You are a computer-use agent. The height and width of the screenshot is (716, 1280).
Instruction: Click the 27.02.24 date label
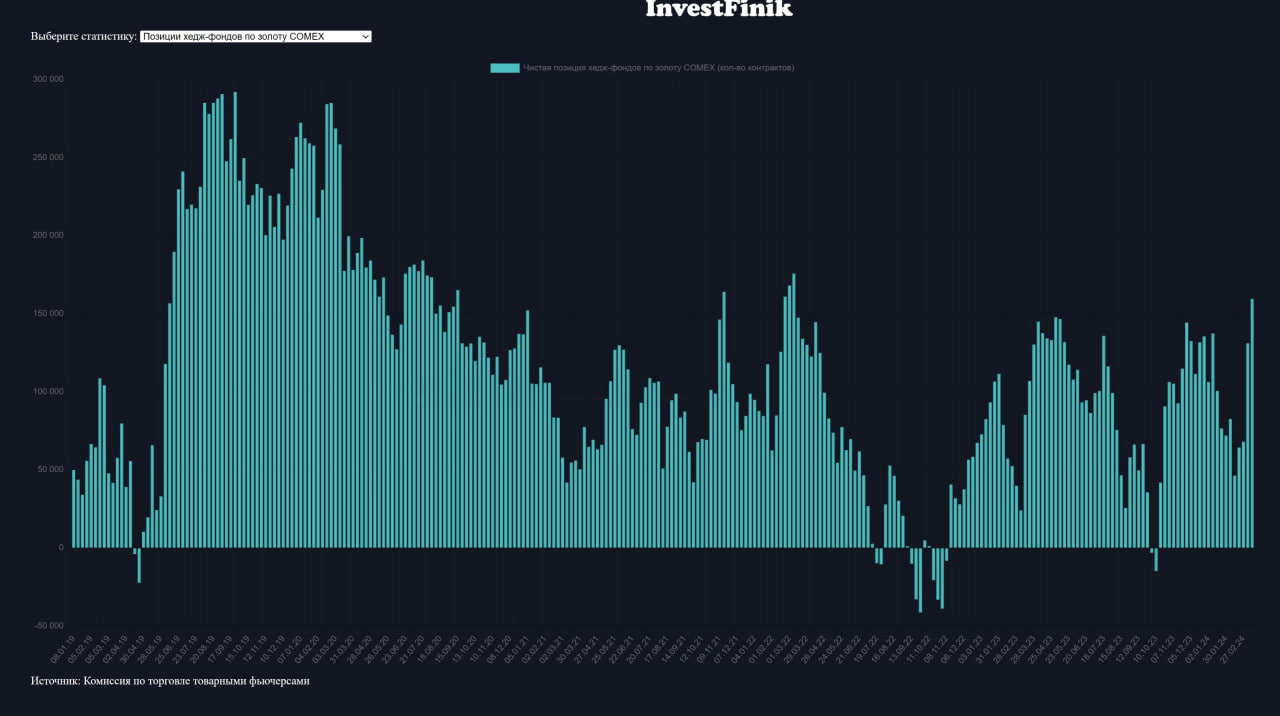pyautogui.click(x=1233, y=648)
